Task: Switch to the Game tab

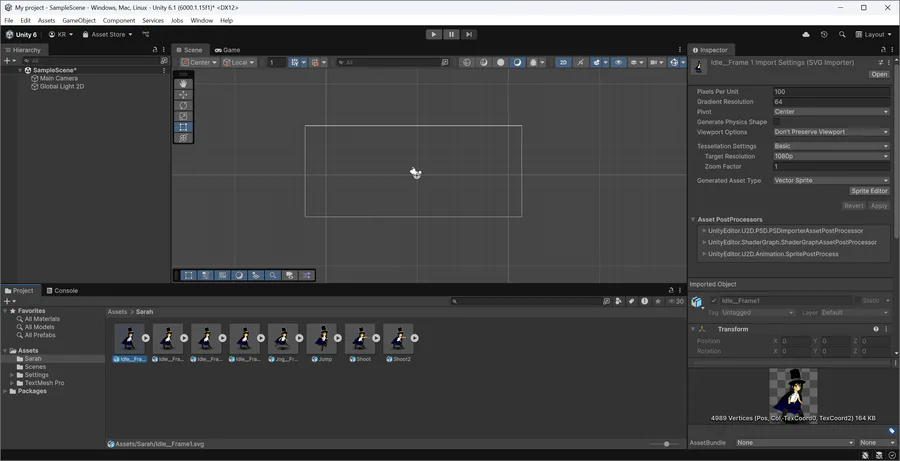Action: (227, 50)
